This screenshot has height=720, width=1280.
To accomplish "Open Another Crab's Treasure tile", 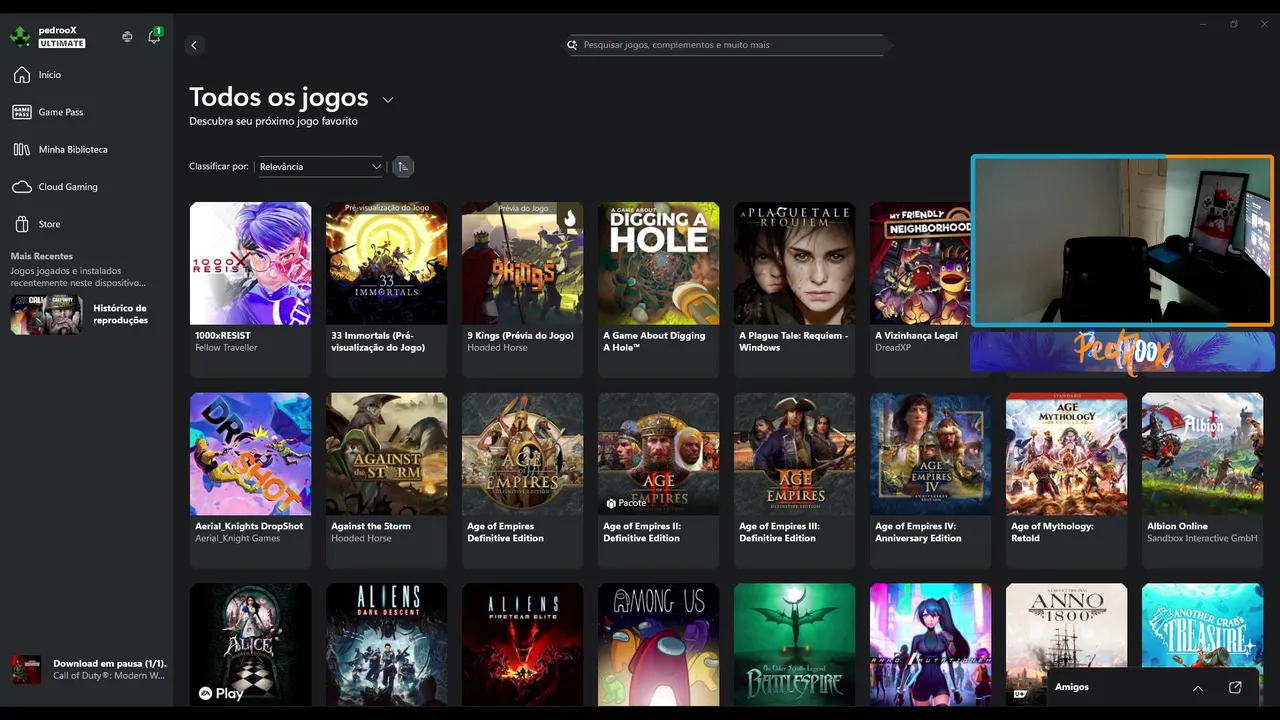I will pos(1202,626).
